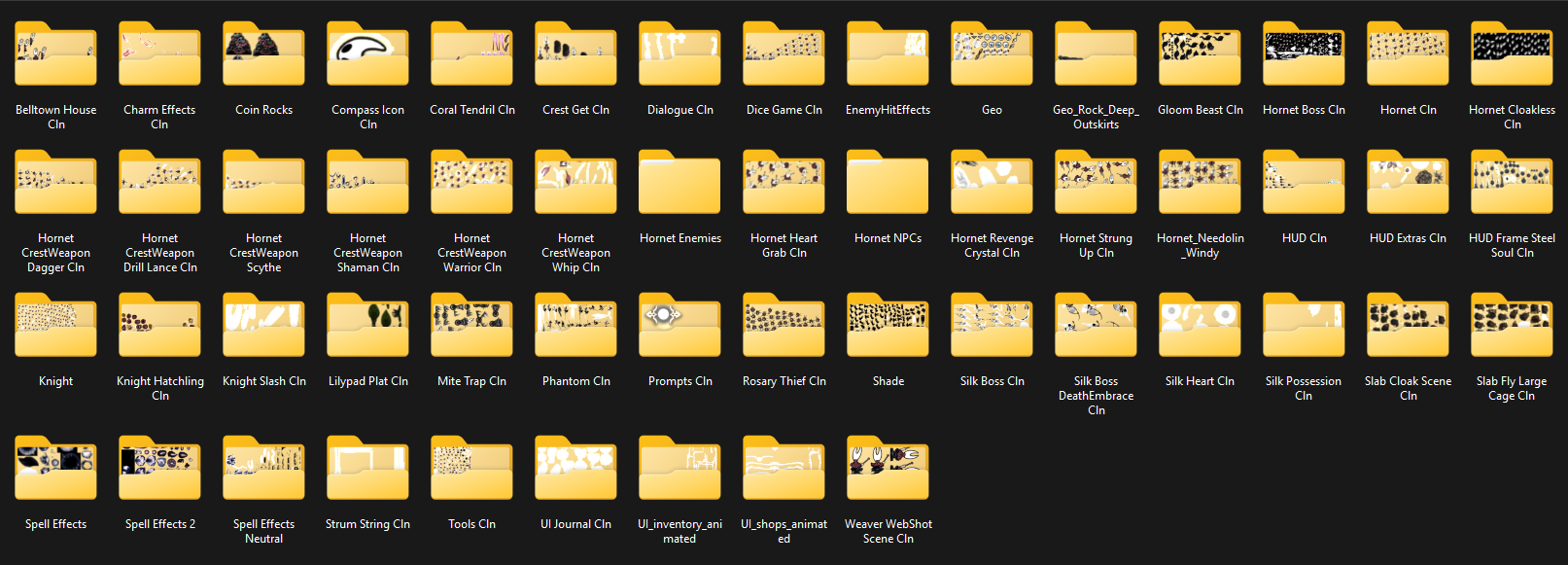Open the Spell Effects 2 folder
The height and width of the screenshot is (565, 1568).
[159, 468]
